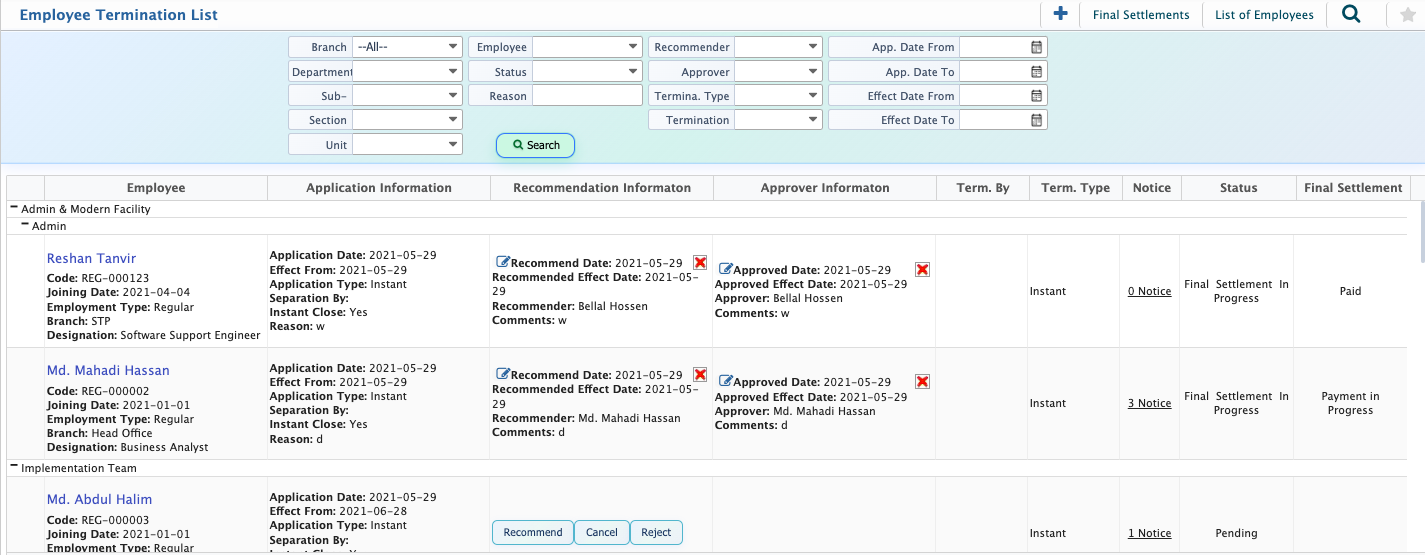
Task: Click the Term. Type column header
Action: point(1075,188)
